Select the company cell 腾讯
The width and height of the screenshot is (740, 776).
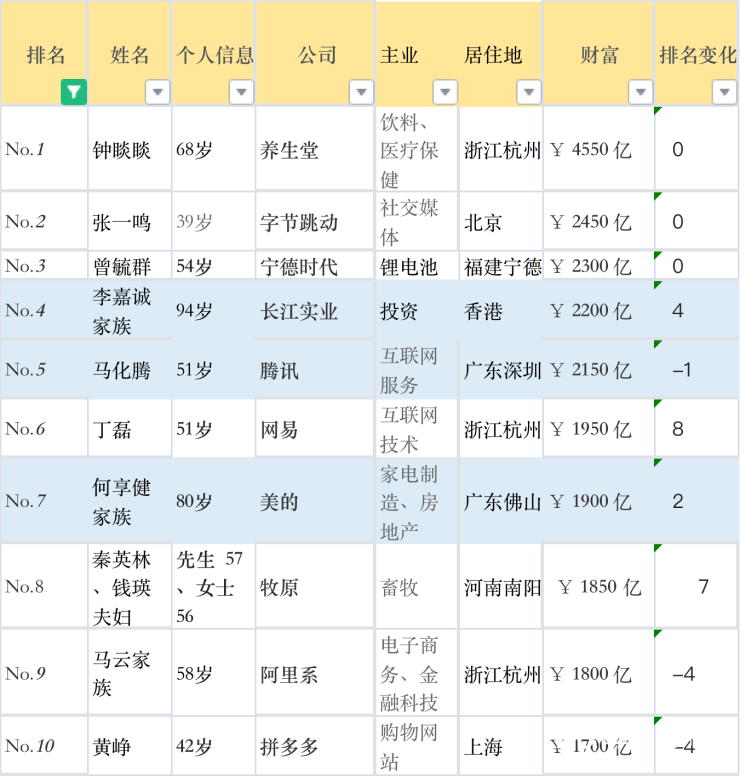(x=315, y=369)
